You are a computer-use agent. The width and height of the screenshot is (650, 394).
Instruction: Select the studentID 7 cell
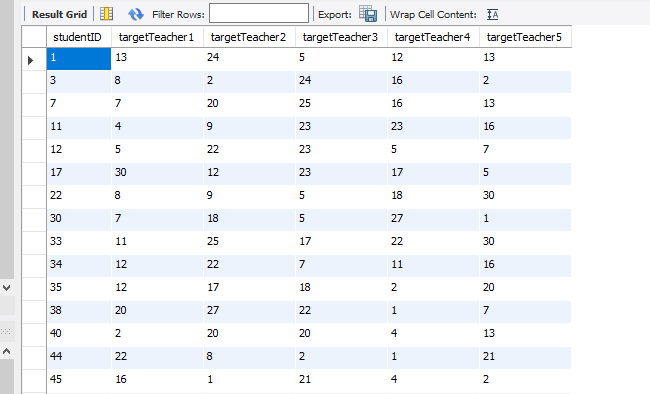coord(79,104)
